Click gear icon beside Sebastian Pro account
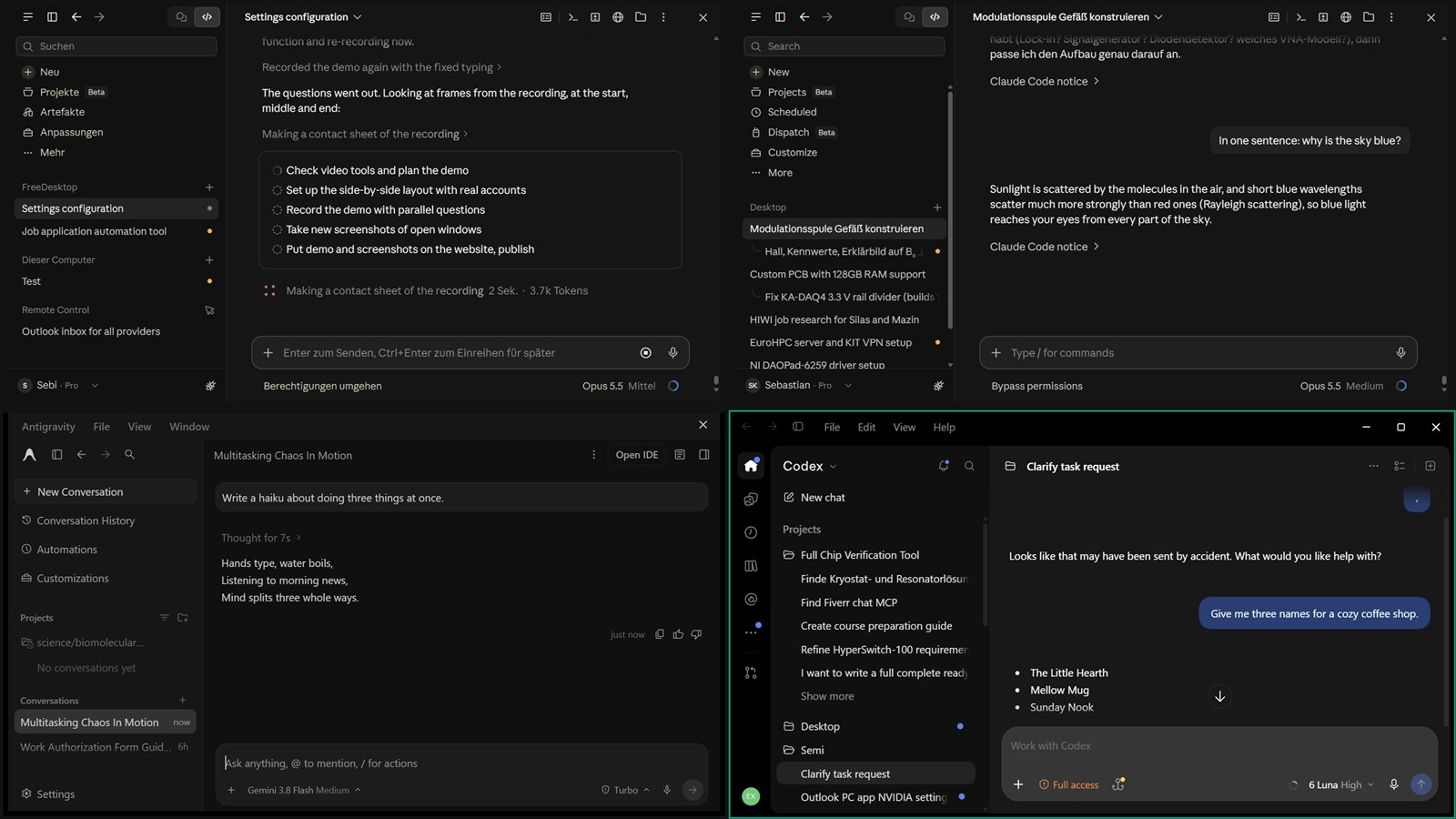This screenshot has width=1456, height=819. click(938, 386)
